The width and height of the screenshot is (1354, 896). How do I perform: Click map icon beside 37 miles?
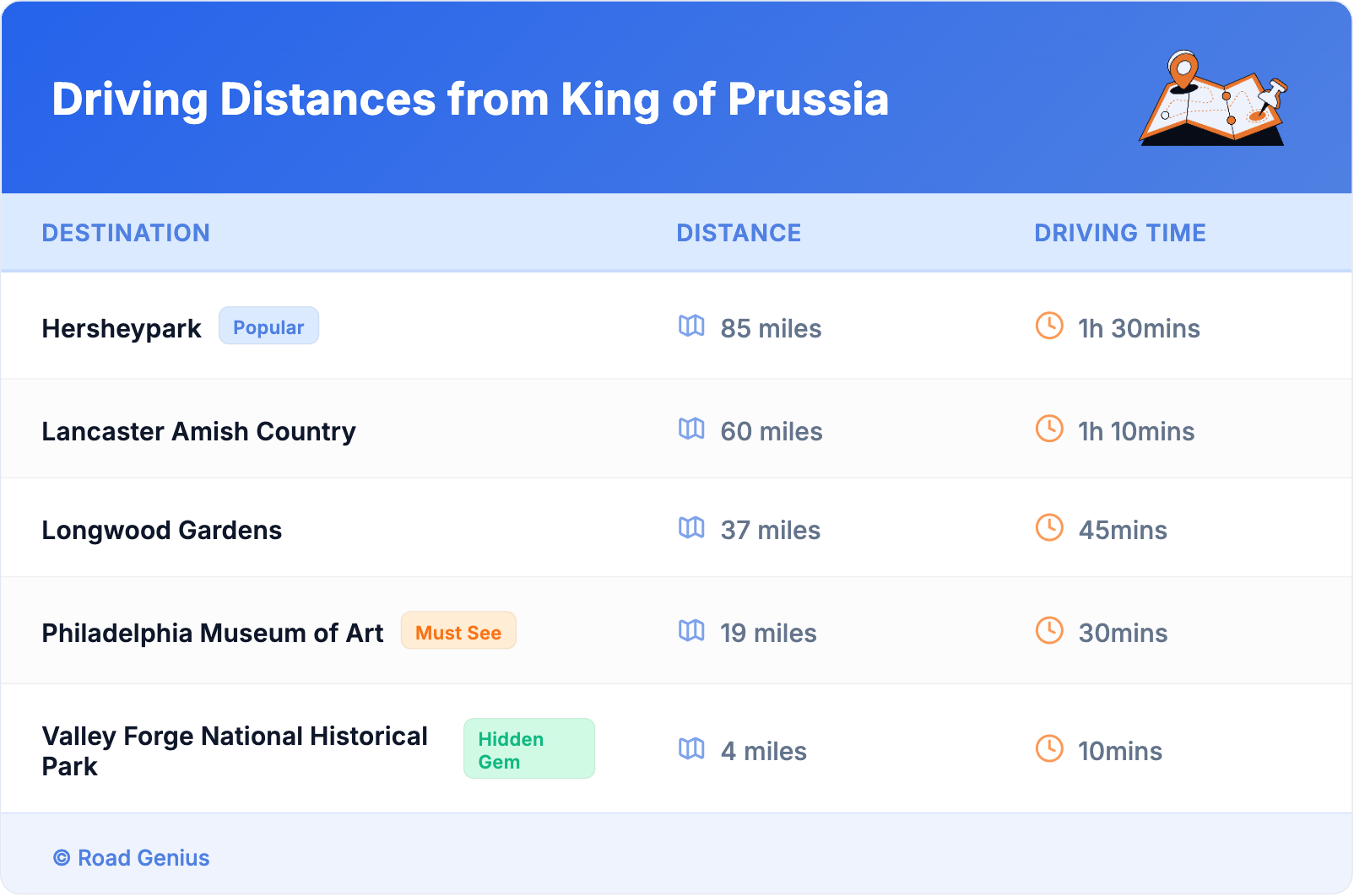point(691,527)
